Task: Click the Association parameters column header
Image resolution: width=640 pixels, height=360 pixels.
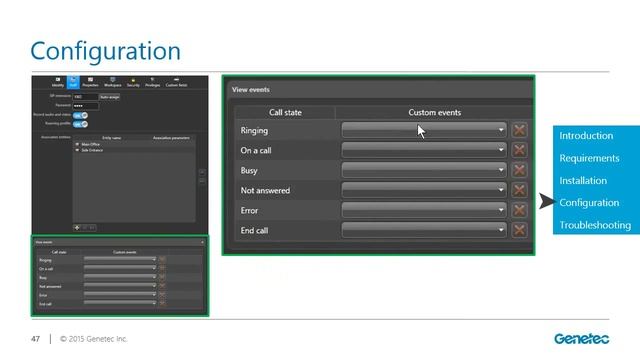Action: pos(171,138)
